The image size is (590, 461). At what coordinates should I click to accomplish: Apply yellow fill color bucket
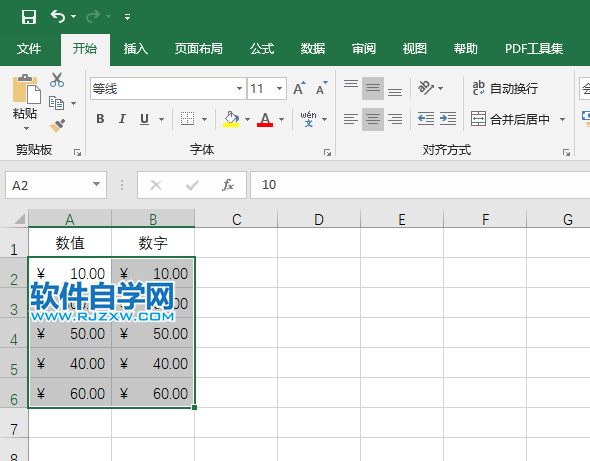coord(231,119)
